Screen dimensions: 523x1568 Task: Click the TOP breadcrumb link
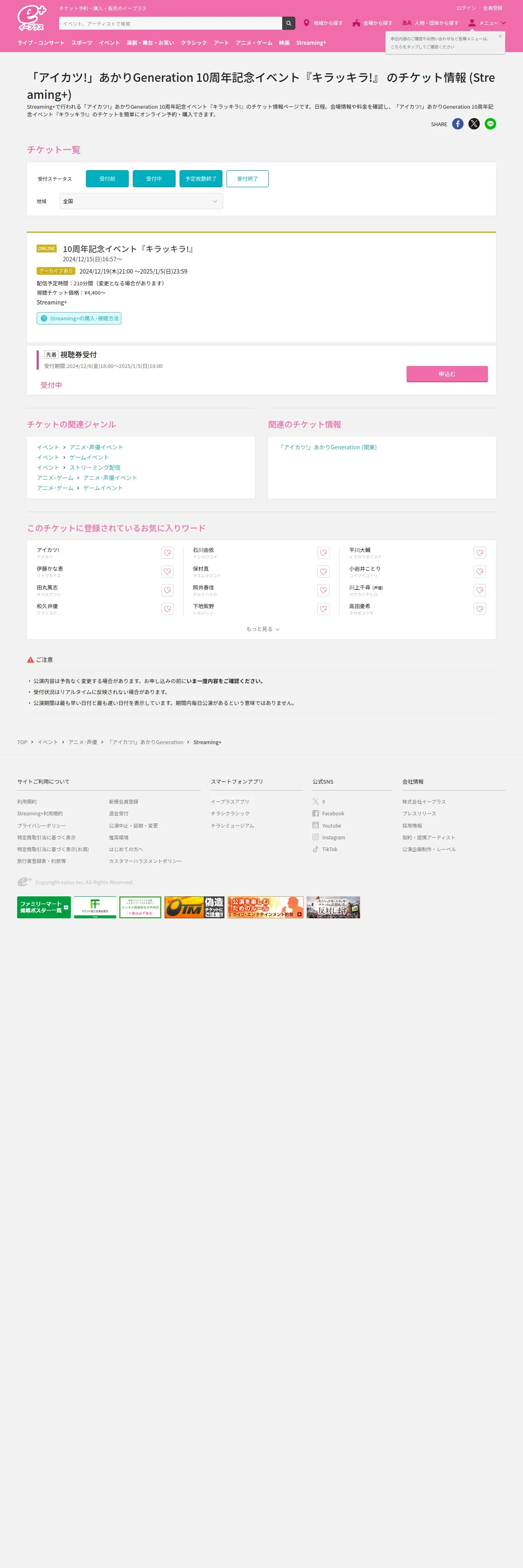22,742
